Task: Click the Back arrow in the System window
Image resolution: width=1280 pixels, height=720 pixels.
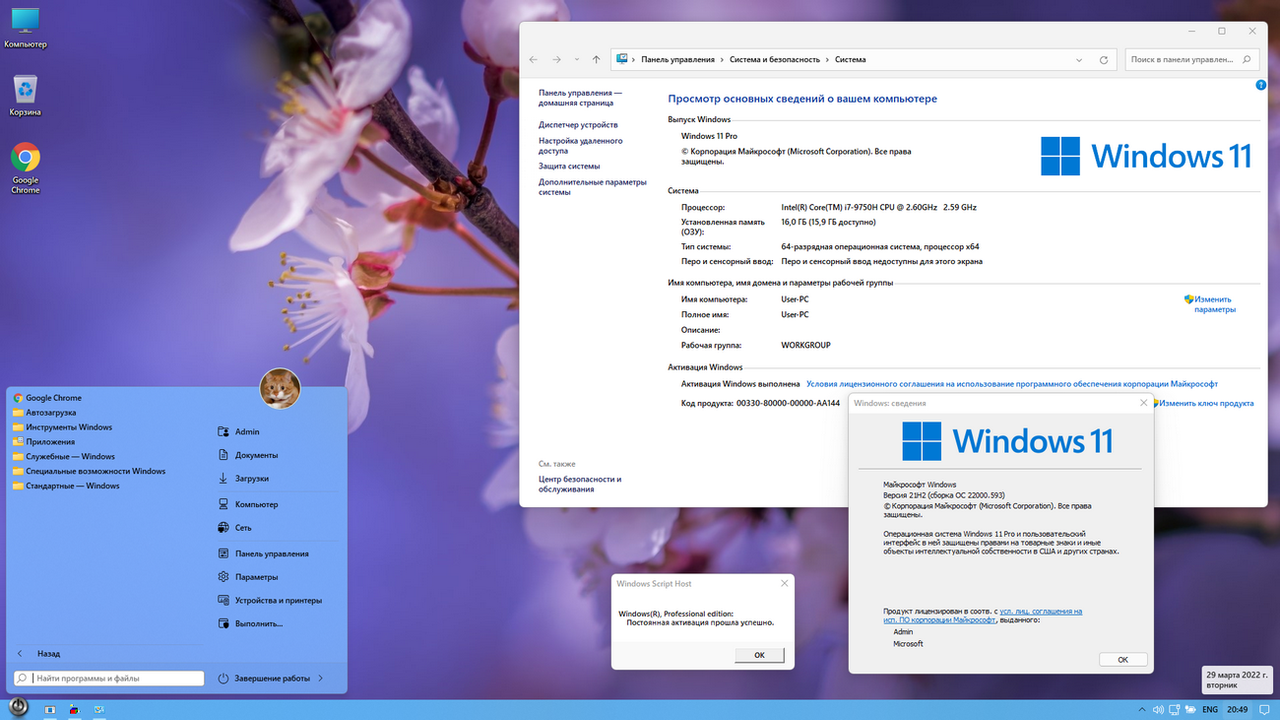Action: [x=534, y=60]
